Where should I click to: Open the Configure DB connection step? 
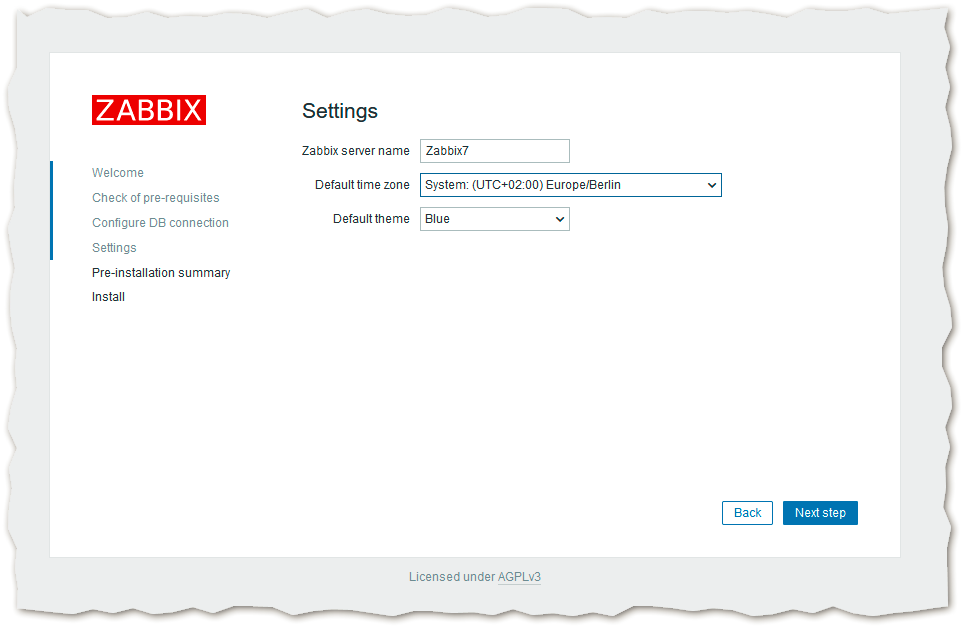(160, 223)
